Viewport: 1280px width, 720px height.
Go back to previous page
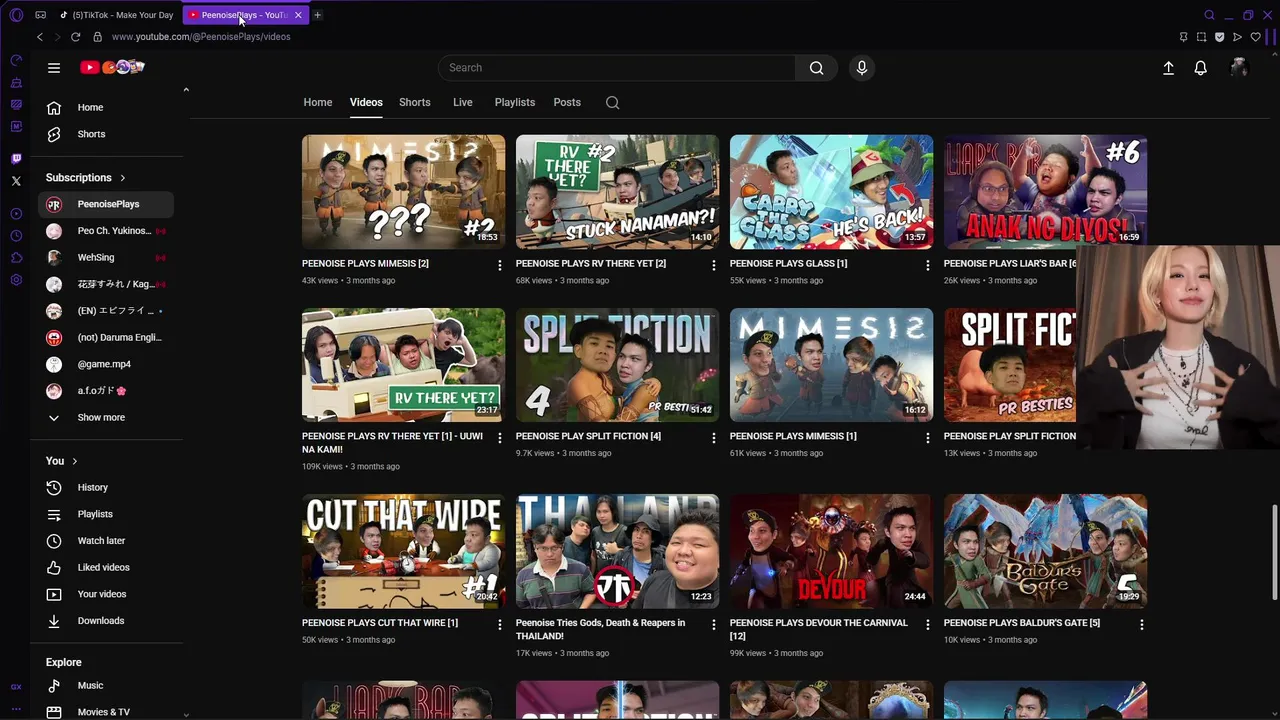39,37
